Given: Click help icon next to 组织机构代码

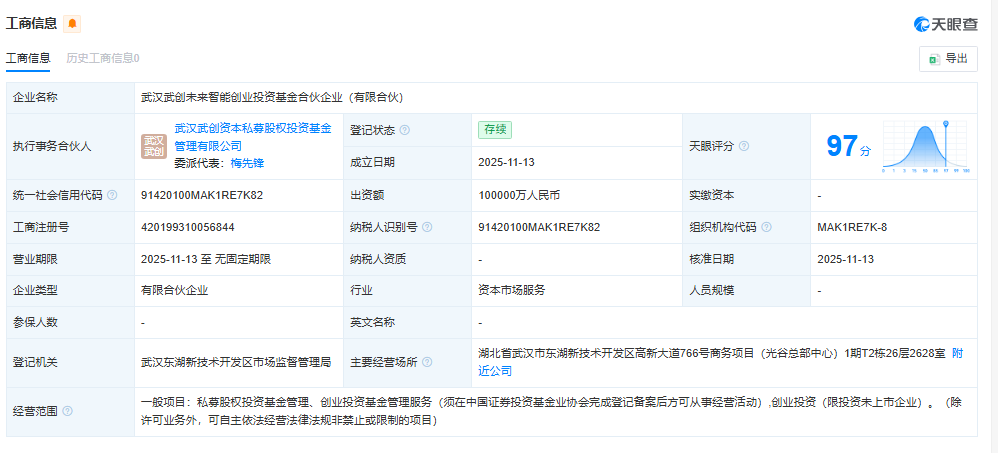Looking at the screenshot, I should coord(764,227).
